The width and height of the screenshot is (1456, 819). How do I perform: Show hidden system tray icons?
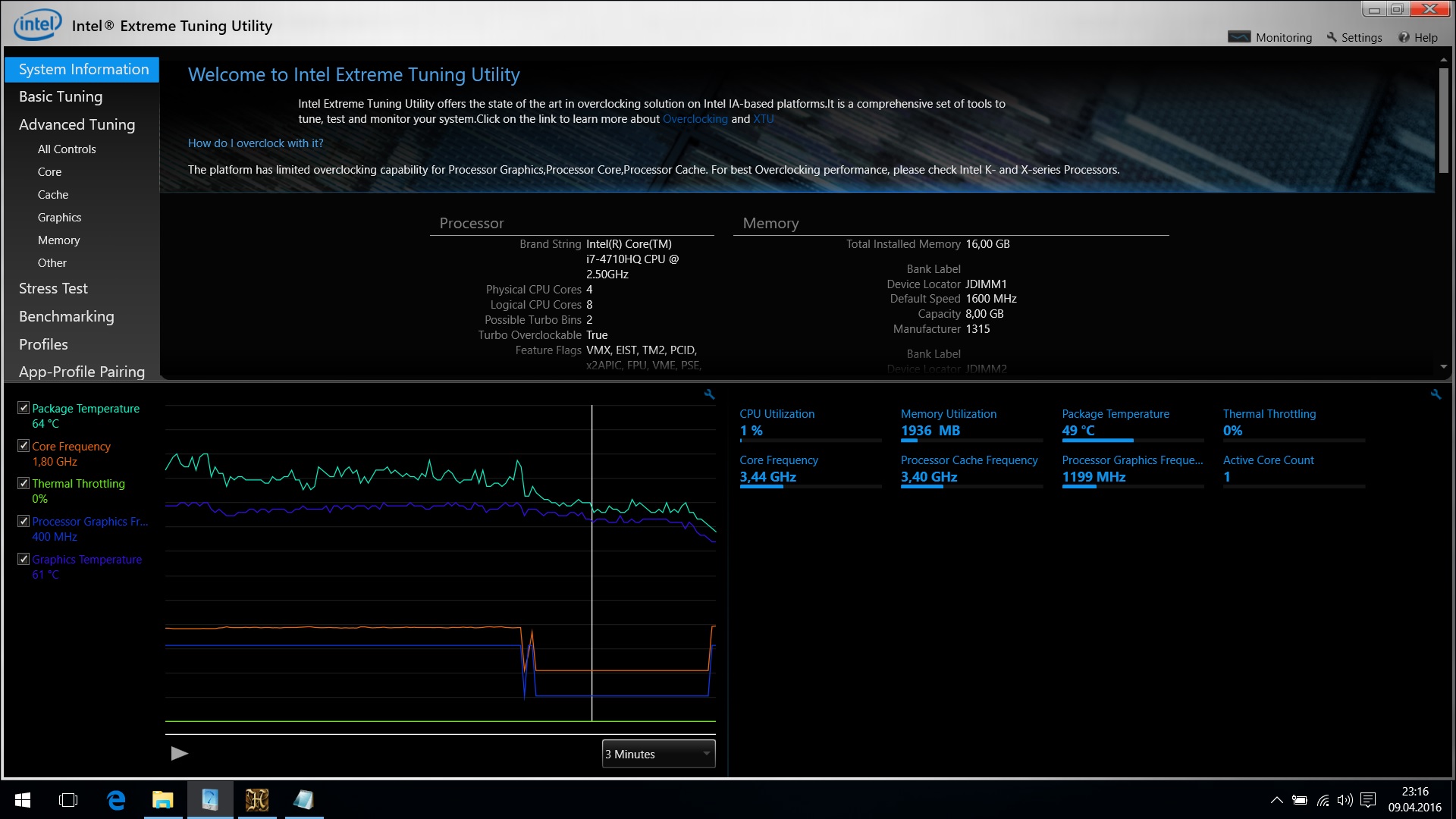coord(1277,800)
